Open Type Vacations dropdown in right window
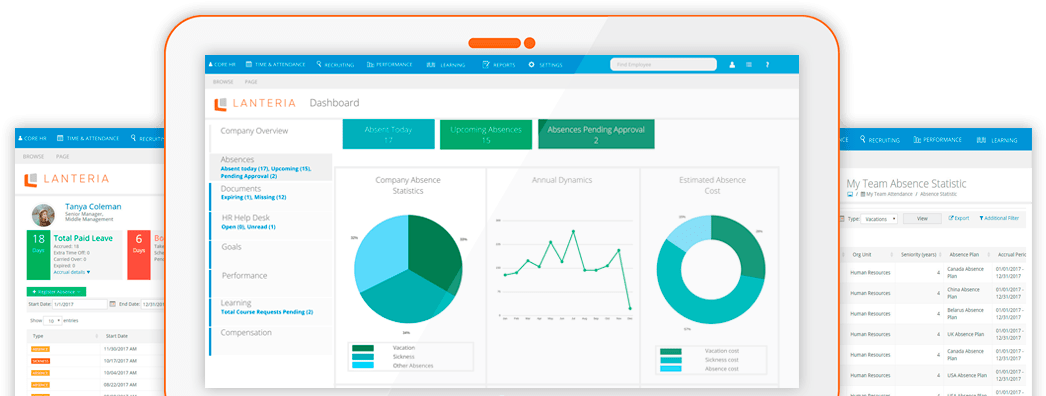The width and height of the screenshot is (1046, 396). coord(879,219)
